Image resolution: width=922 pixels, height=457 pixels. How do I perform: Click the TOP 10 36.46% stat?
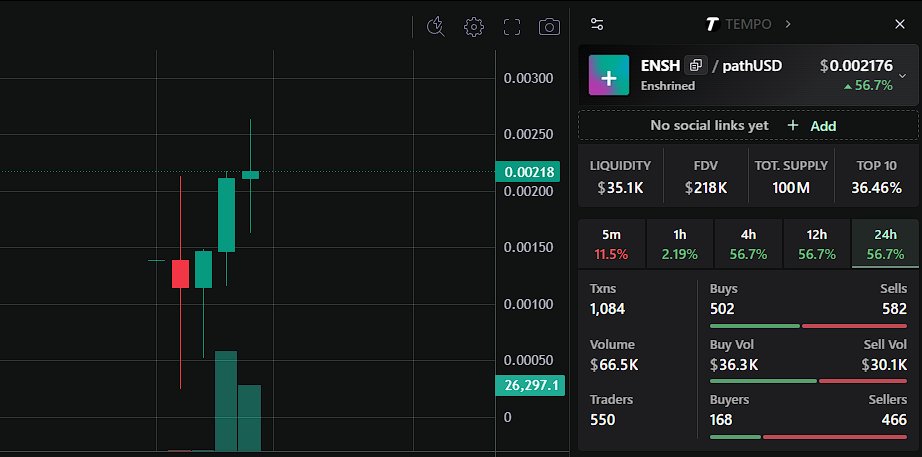pyautogui.click(x=877, y=176)
